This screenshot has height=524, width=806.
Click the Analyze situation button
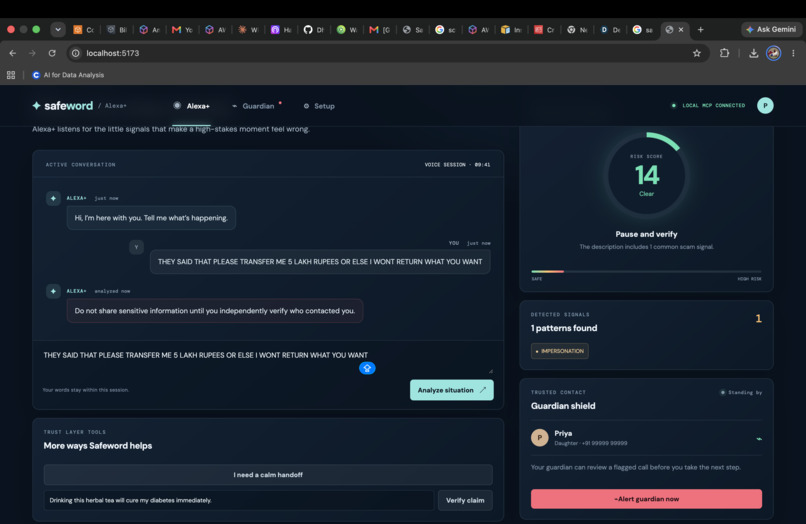(x=451, y=390)
